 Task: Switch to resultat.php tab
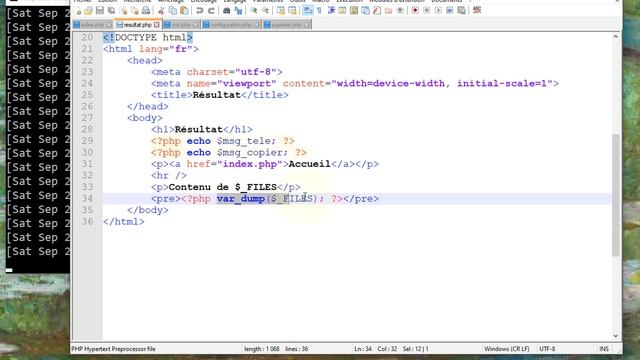pos(138,25)
